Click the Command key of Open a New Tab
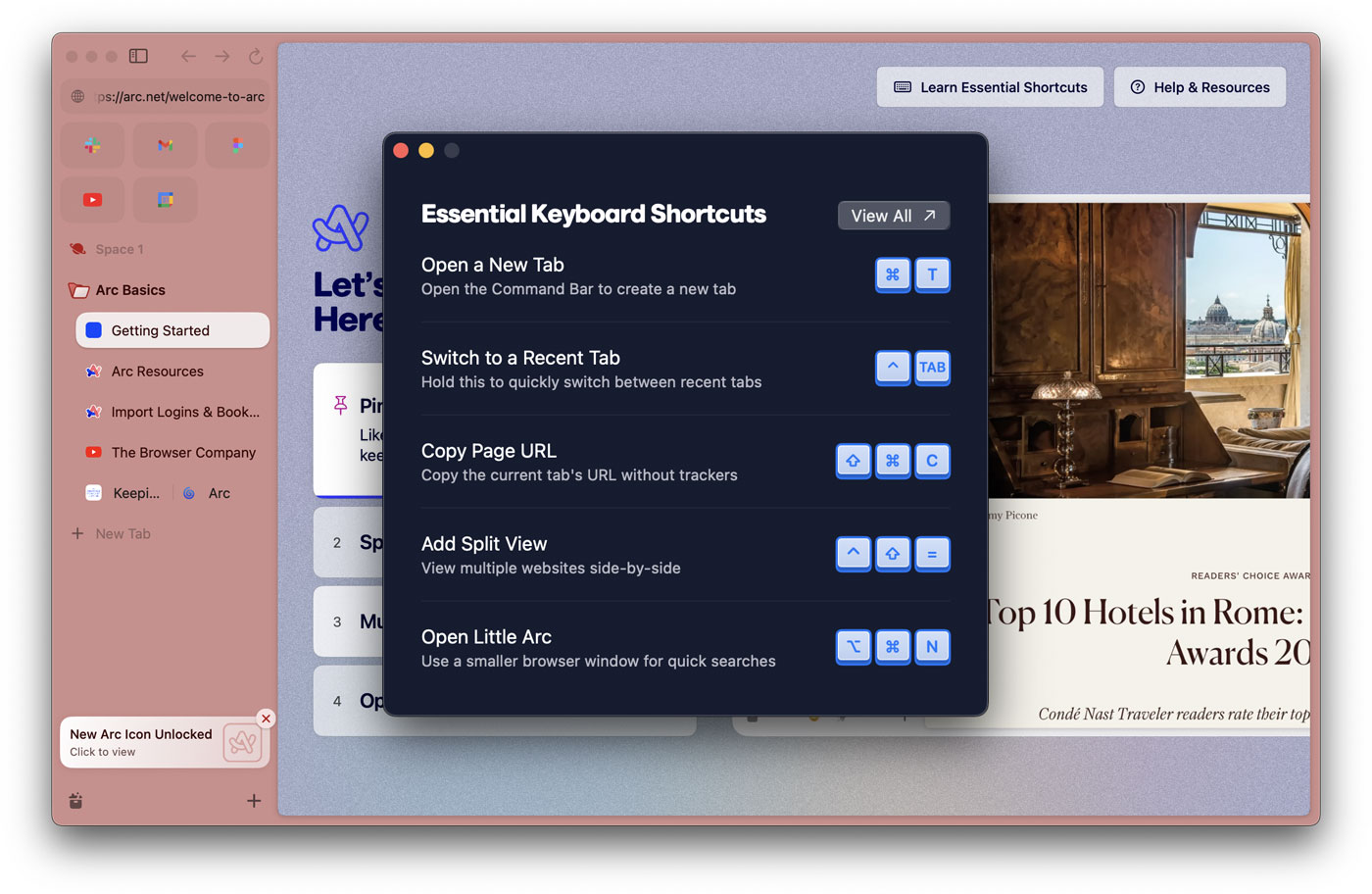The height and width of the screenshot is (894, 1372). click(893, 274)
